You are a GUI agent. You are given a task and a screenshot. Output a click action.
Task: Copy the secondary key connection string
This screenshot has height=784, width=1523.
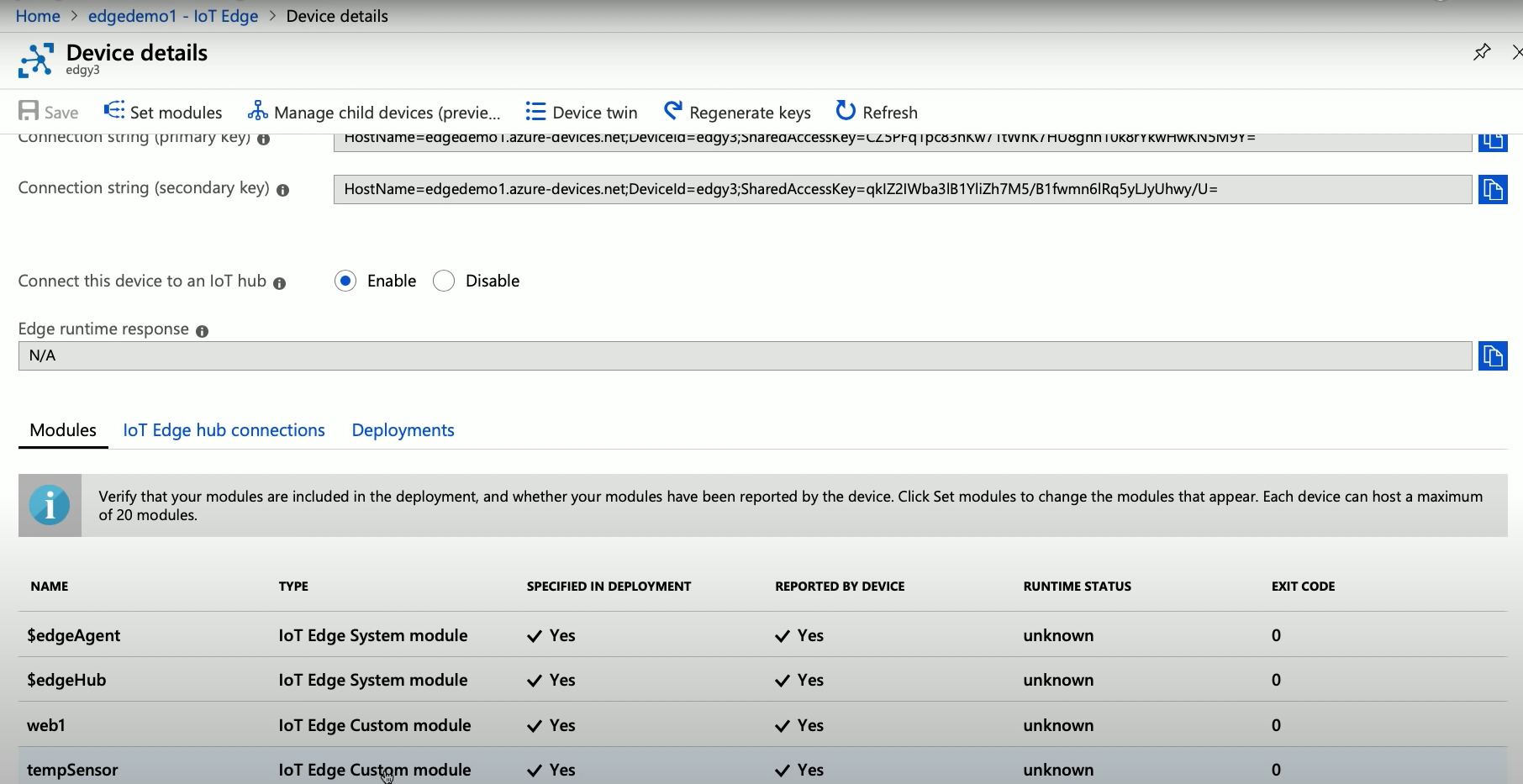click(x=1493, y=190)
